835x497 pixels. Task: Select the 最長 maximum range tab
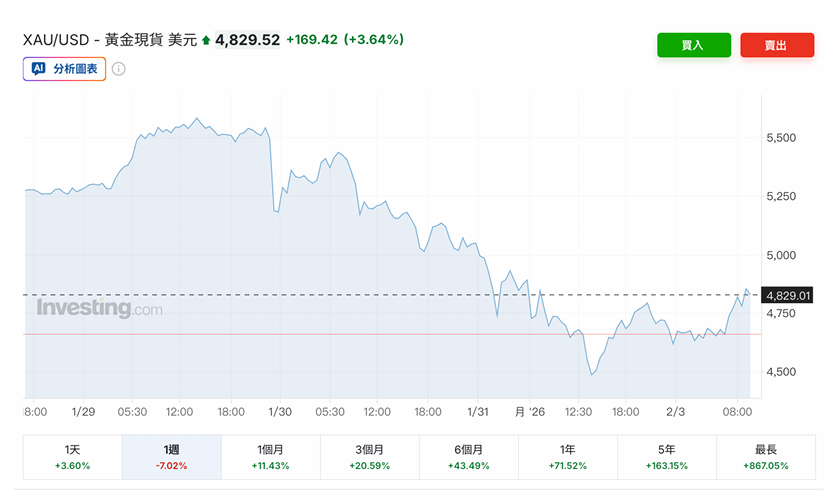click(766, 457)
